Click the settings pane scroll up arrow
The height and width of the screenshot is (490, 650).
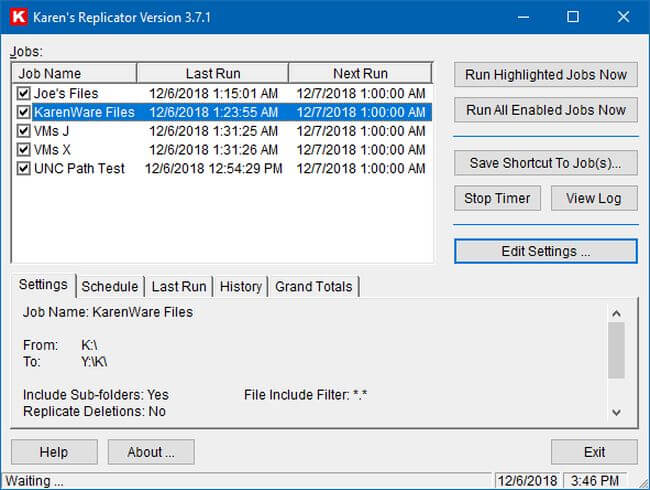point(616,313)
